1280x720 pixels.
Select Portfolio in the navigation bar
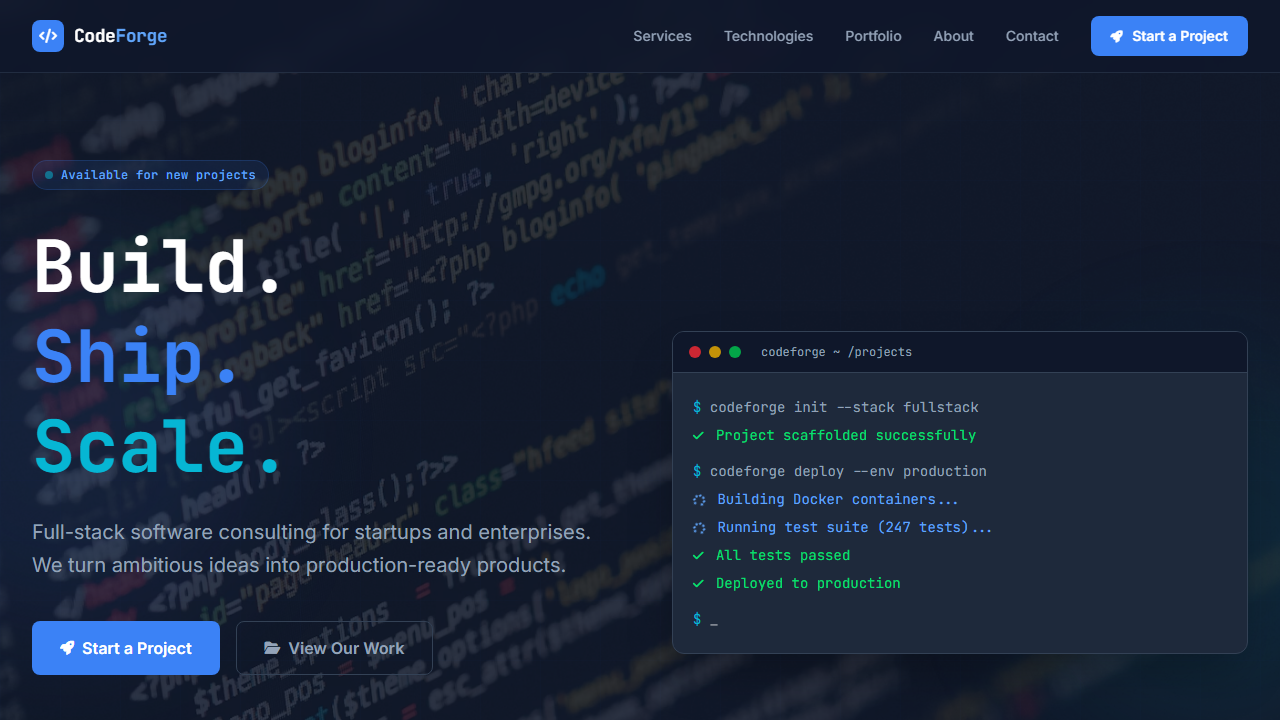point(873,36)
